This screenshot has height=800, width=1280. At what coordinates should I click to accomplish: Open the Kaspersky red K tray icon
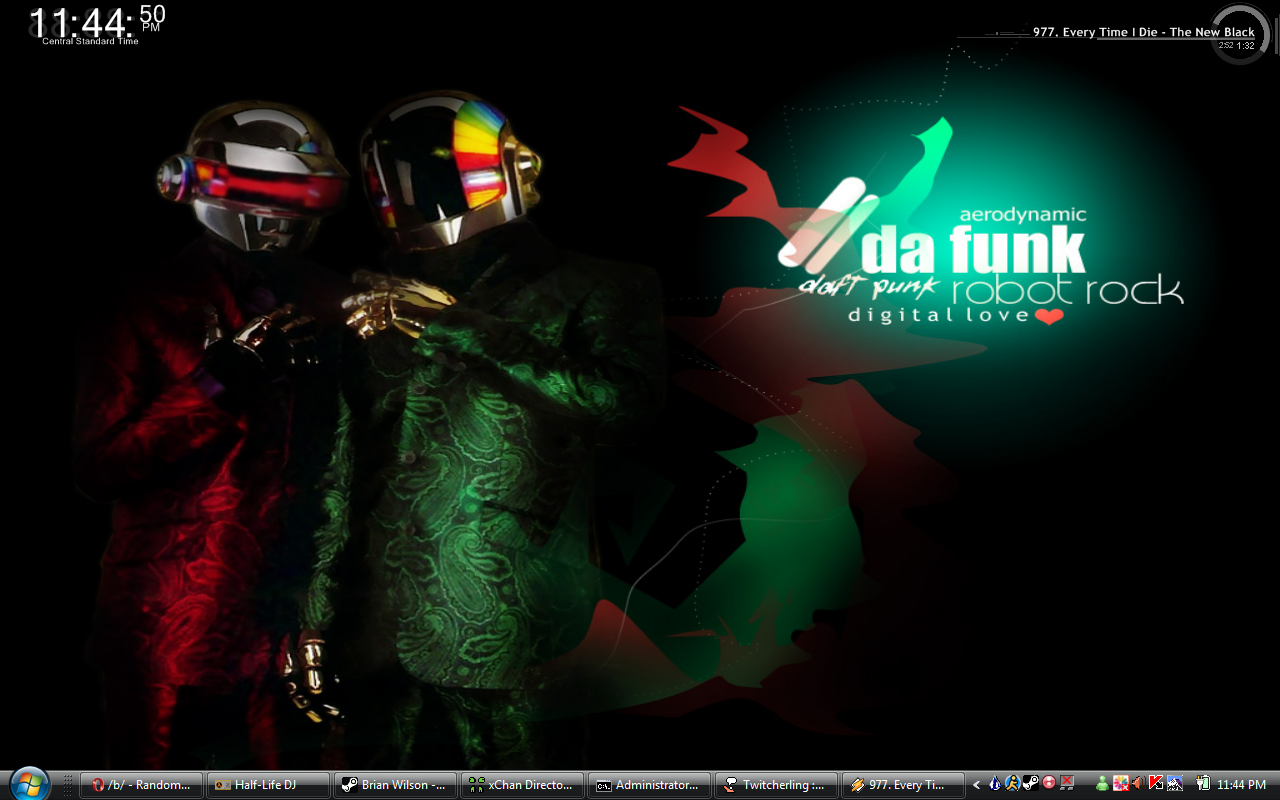click(x=1156, y=783)
